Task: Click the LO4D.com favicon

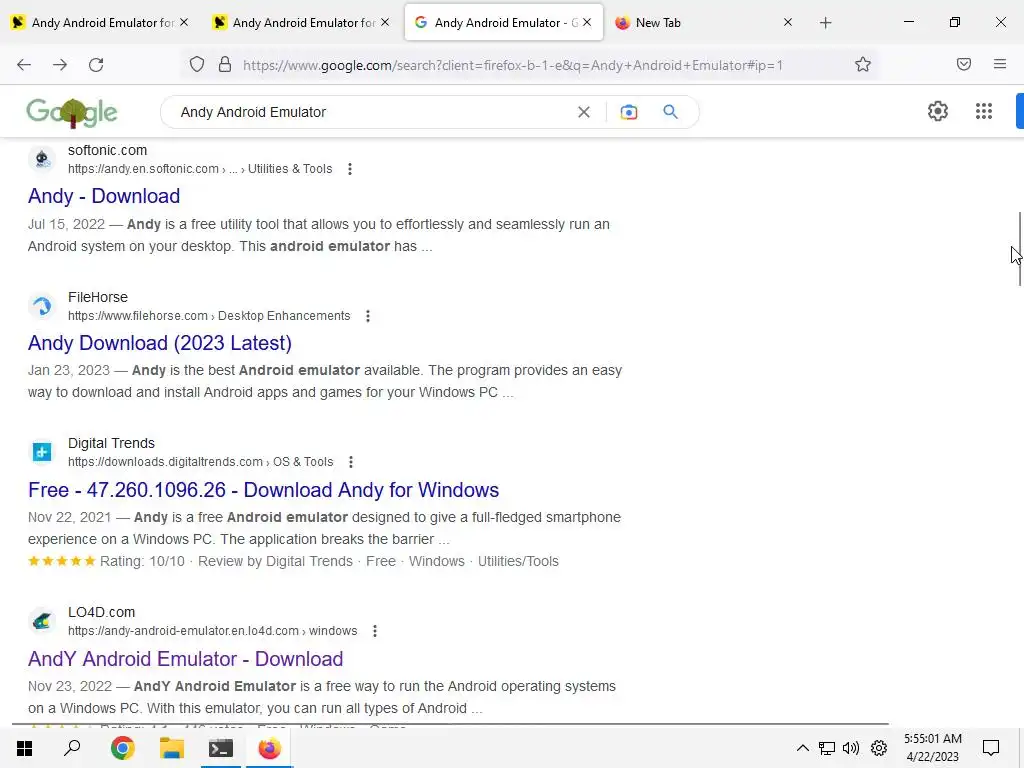Action: point(42,621)
